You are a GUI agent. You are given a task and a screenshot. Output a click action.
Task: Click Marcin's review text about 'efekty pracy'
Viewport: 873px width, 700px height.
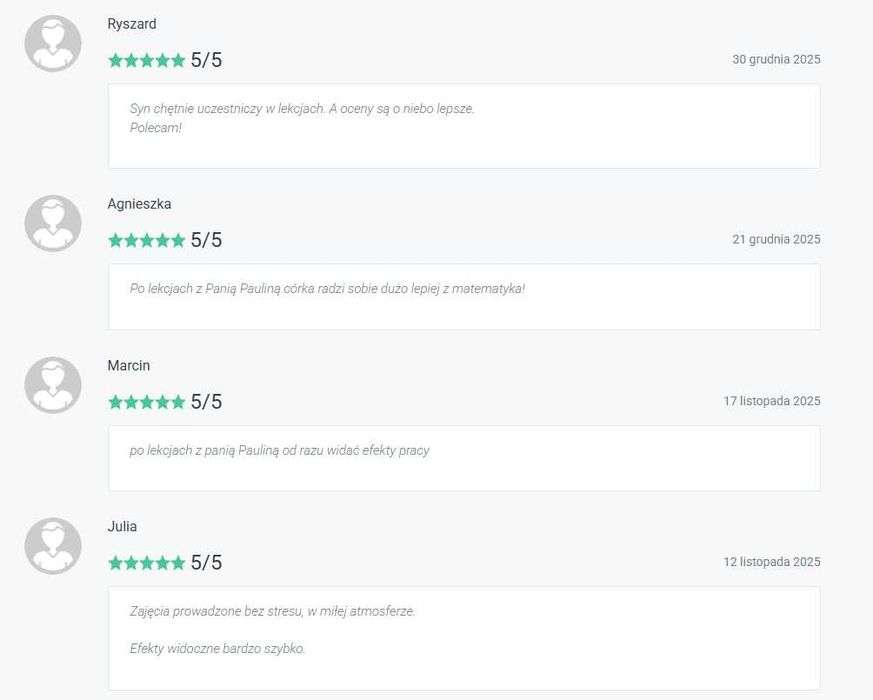point(280,451)
